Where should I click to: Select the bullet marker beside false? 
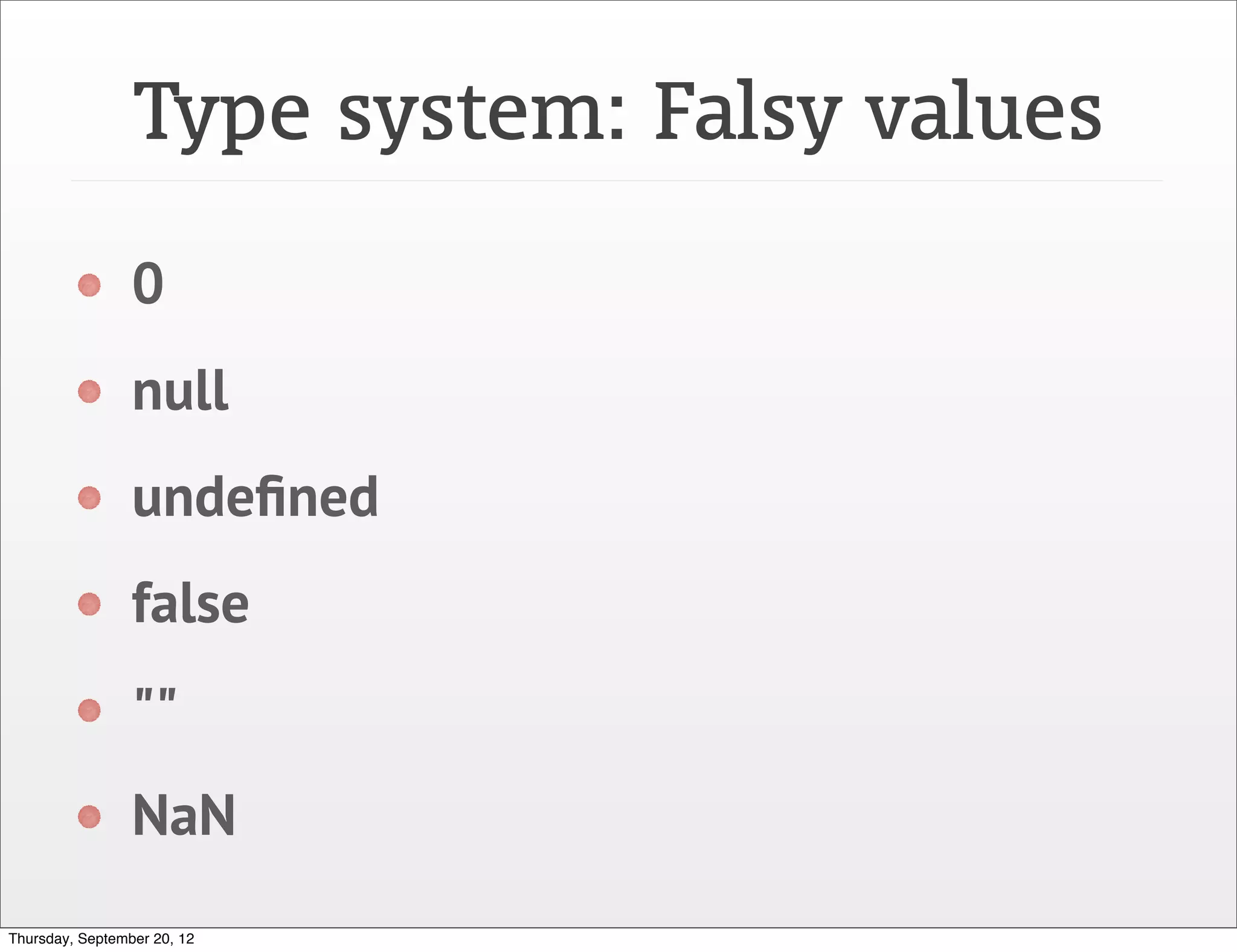(89, 604)
